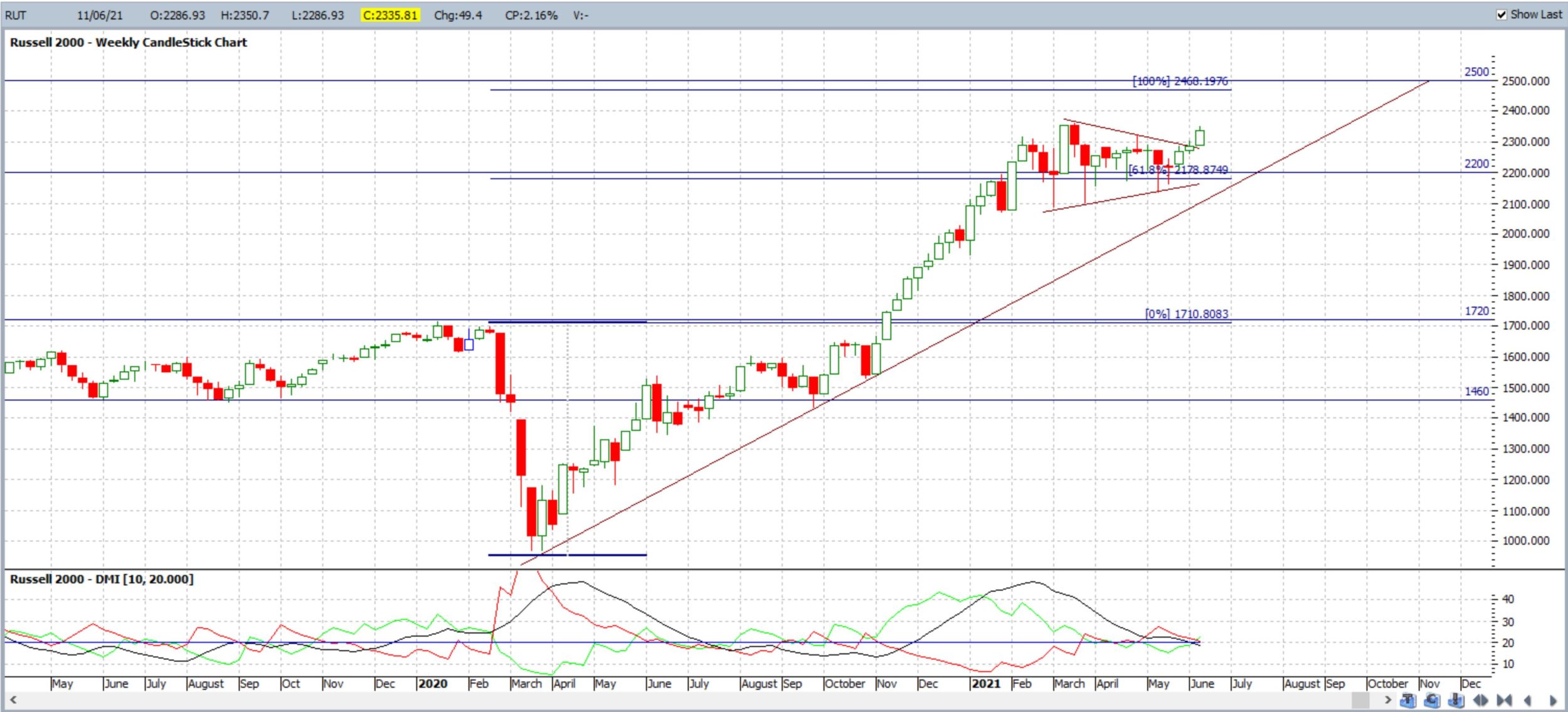Click the horizontal scrollbar thumb
Image resolution: width=1568 pixels, height=712 pixels.
1360,700
